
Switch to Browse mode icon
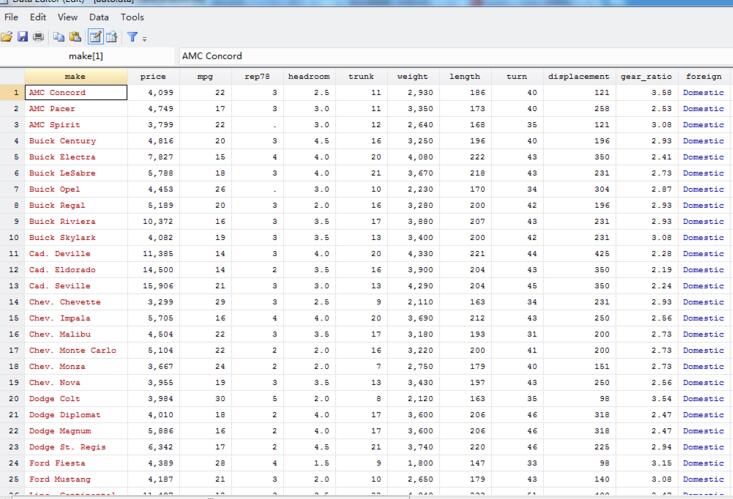[112, 37]
